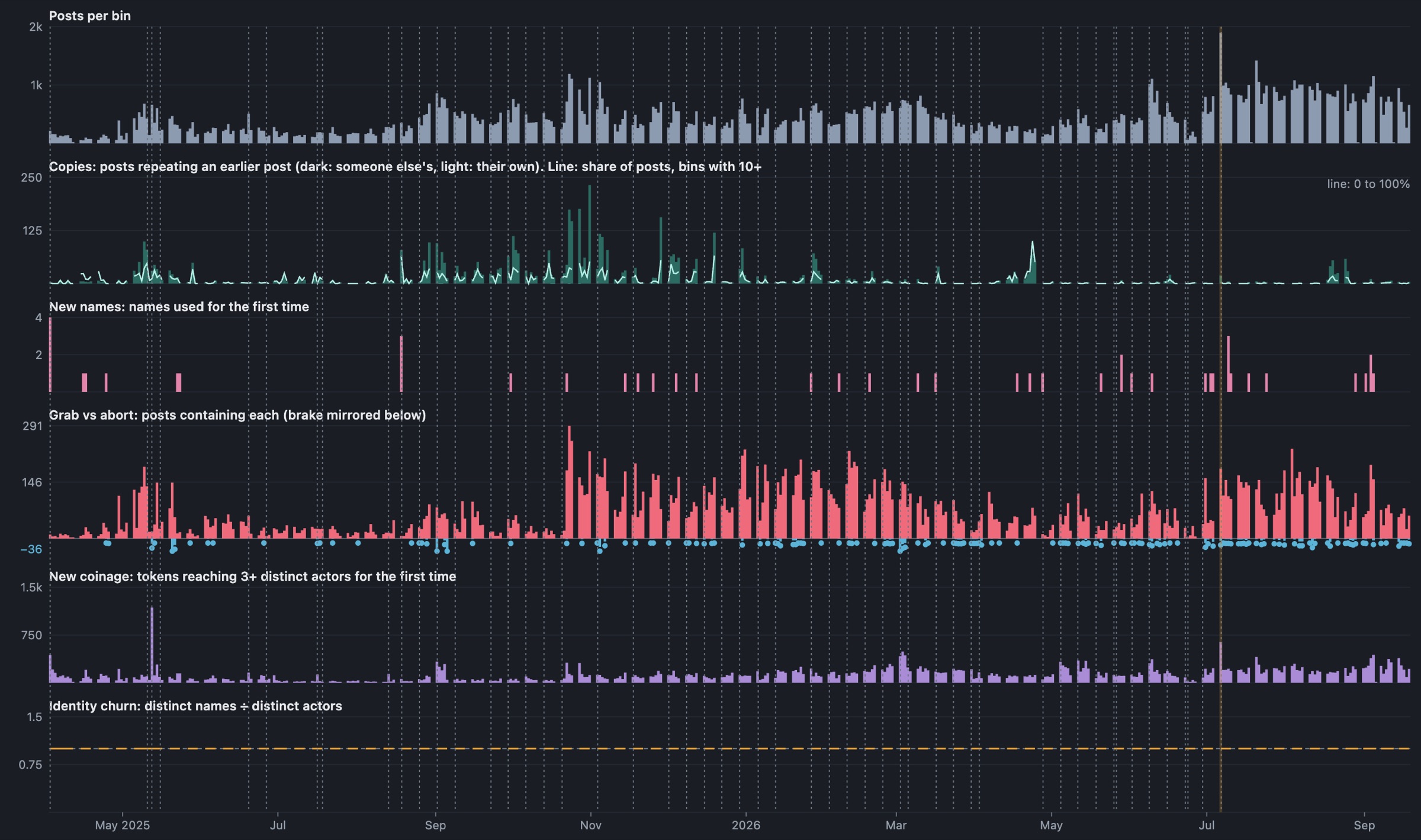1421x840 pixels.
Task: Click the '2026' x-axis label
Action: click(x=746, y=825)
